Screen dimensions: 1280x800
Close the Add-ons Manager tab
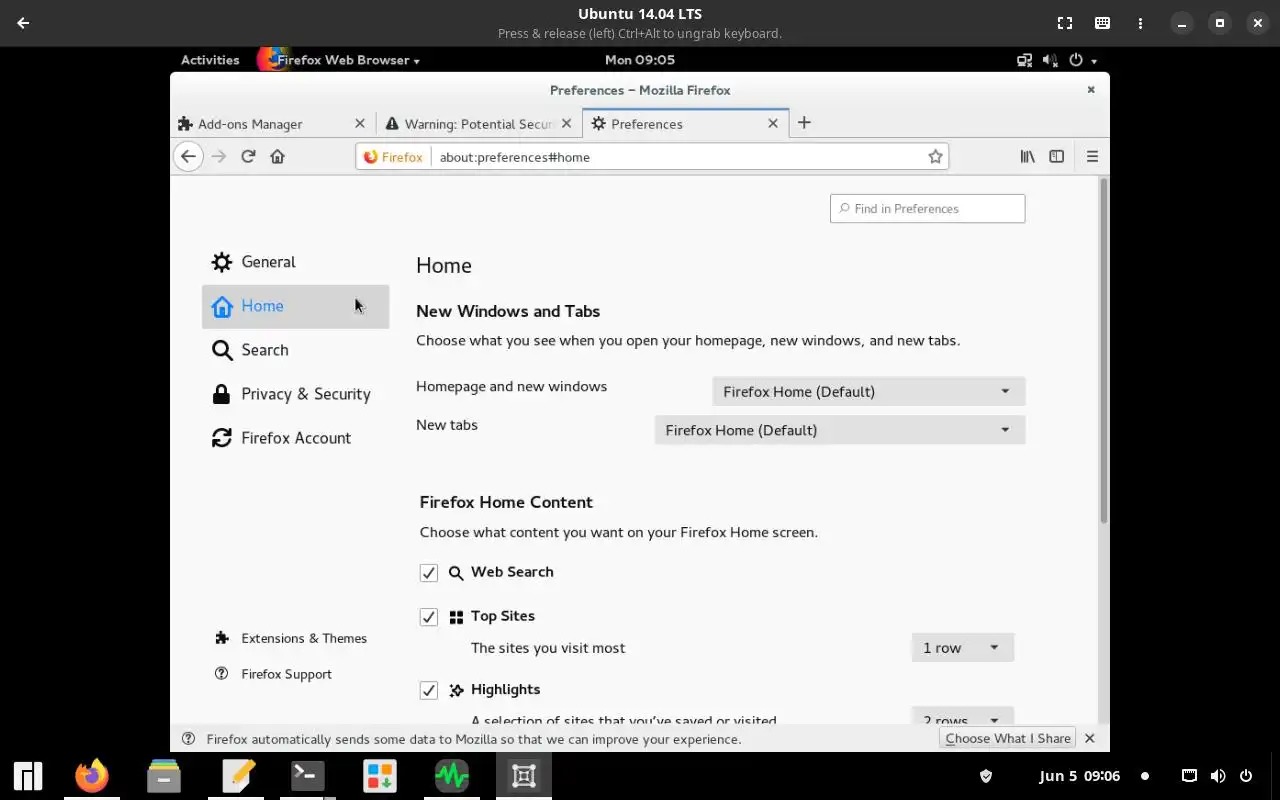(360, 124)
